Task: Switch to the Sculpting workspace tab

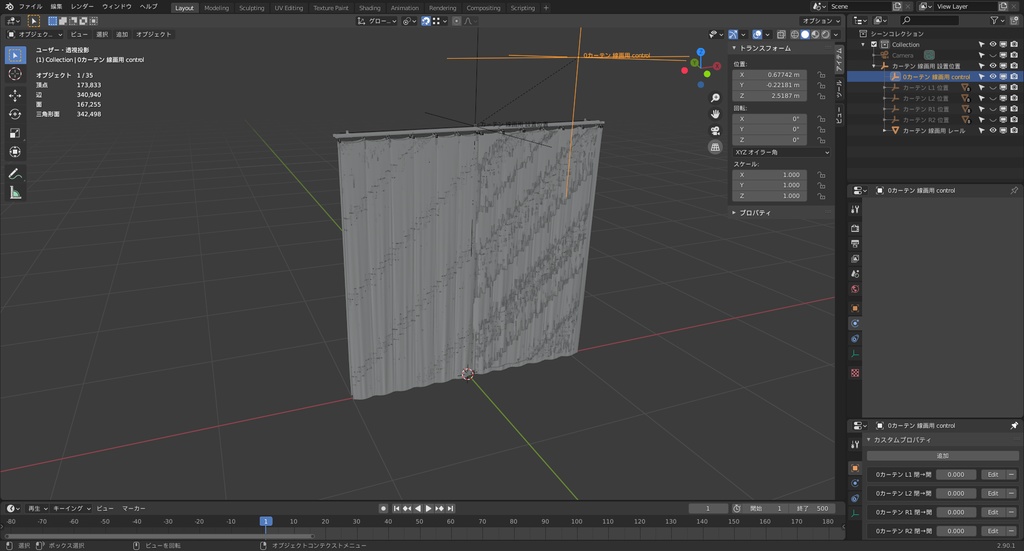Action: pyautogui.click(x=251, y=7)
